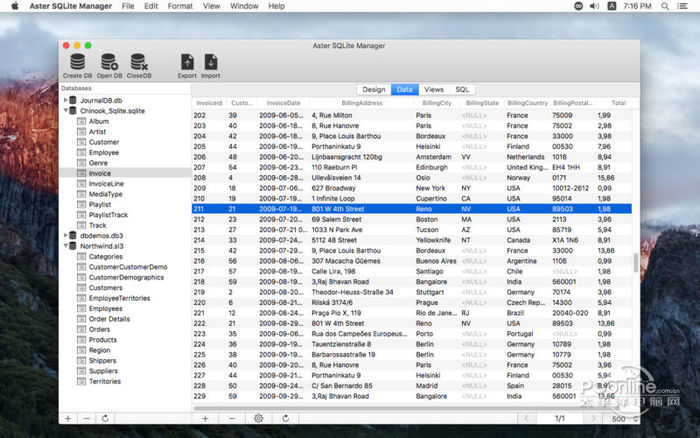The width and height of the screenshot is (700, 438).
Task: Expand the dbdemos.db3 database
Action: [x=66, y=235]
